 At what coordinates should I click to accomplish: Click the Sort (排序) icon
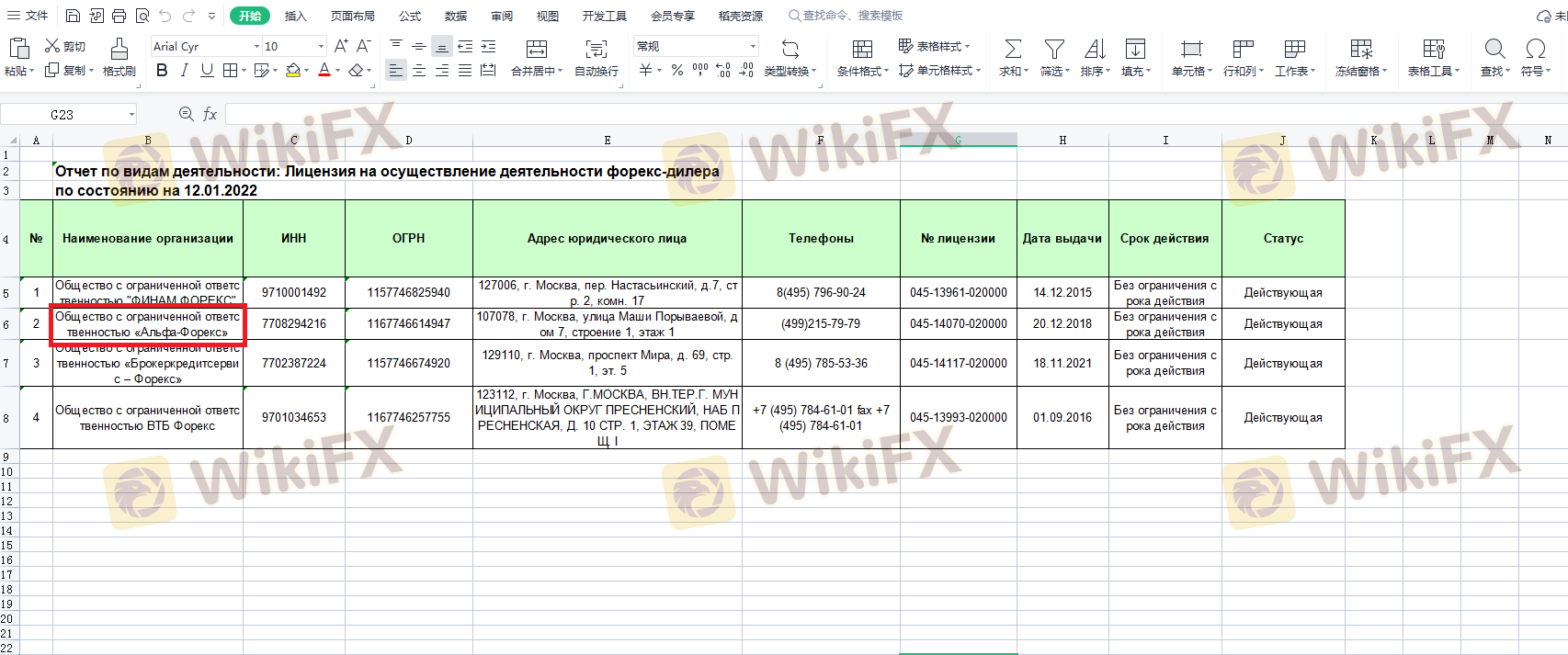[1095, 49]
